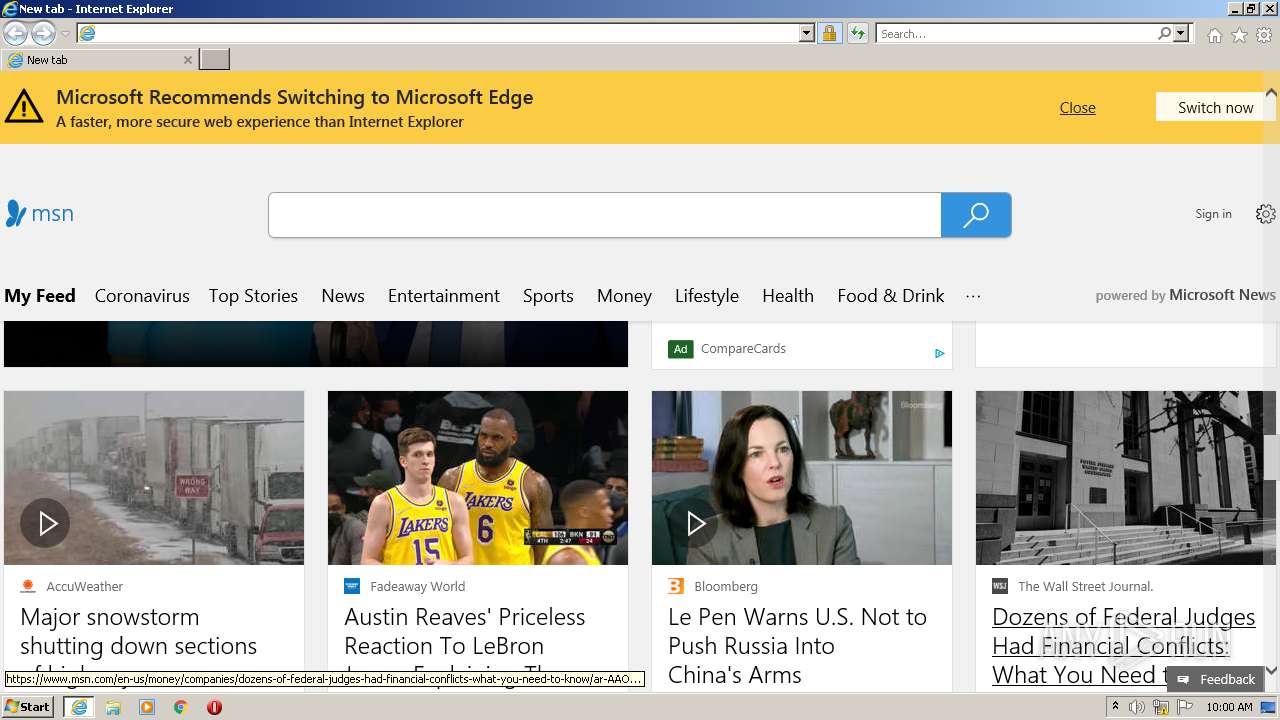1280x720 pixels.
Task: Open Austin Reaves' Priceless Reaction headline
Action: tap(464, 645)
